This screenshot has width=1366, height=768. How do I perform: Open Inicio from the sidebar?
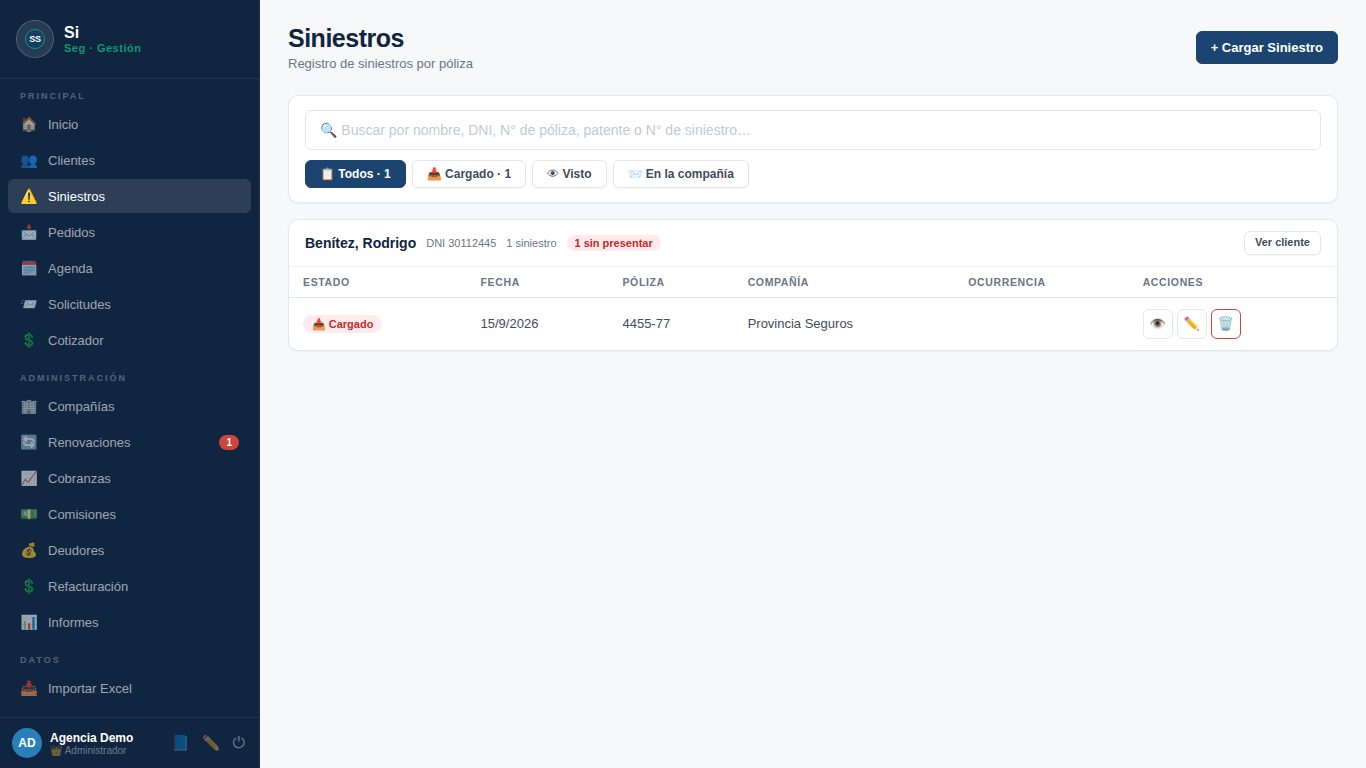pos(129,125)
